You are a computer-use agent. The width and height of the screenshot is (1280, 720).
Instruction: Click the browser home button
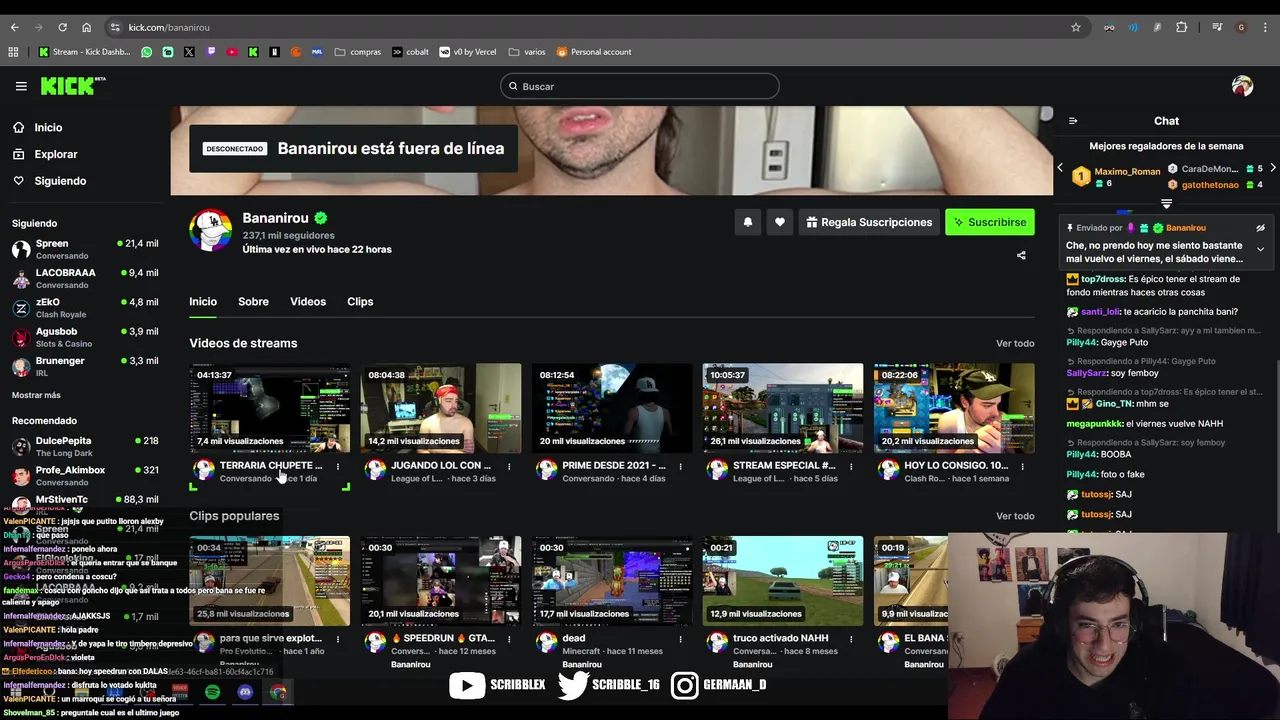click(x=86, y=28)
